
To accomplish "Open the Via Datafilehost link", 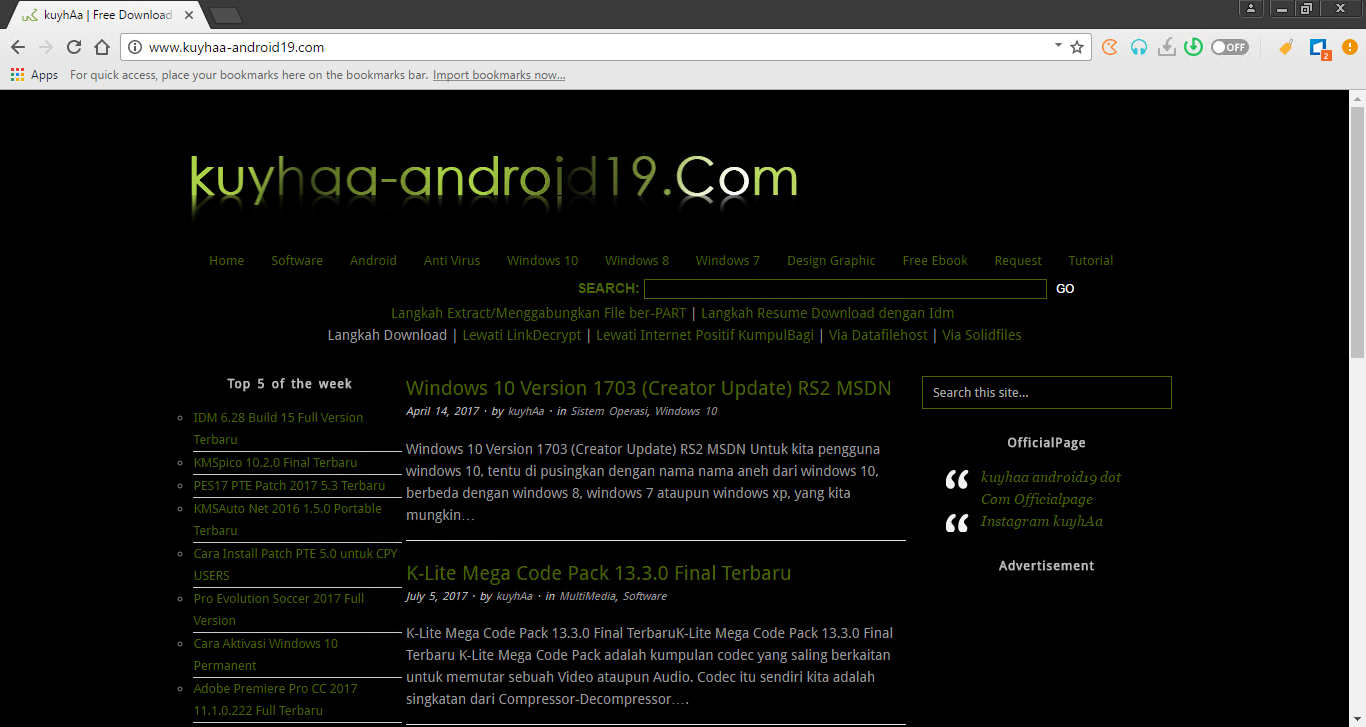I will (878, 335).
